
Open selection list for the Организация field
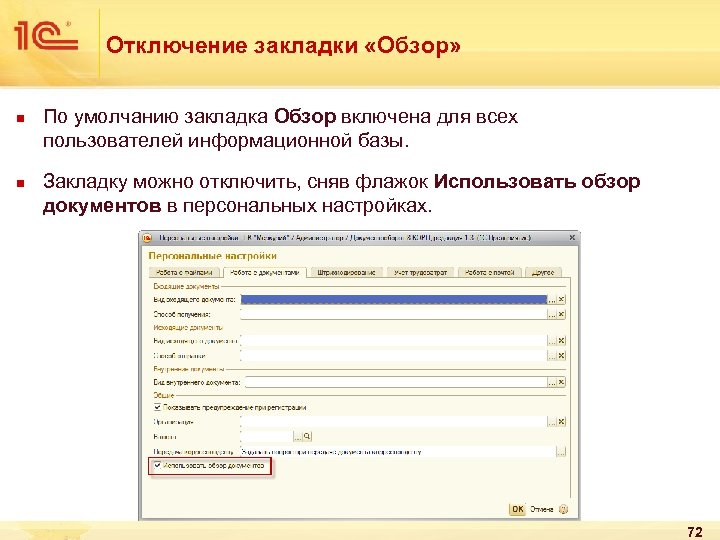[x=552, y=422]
